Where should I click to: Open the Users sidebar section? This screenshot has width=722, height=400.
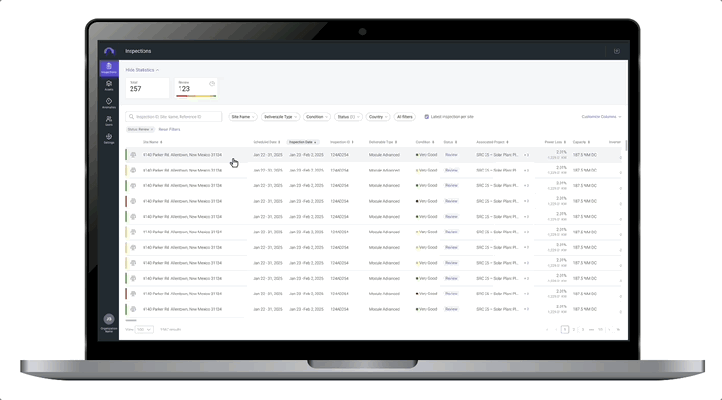click(x=109, y=121)
